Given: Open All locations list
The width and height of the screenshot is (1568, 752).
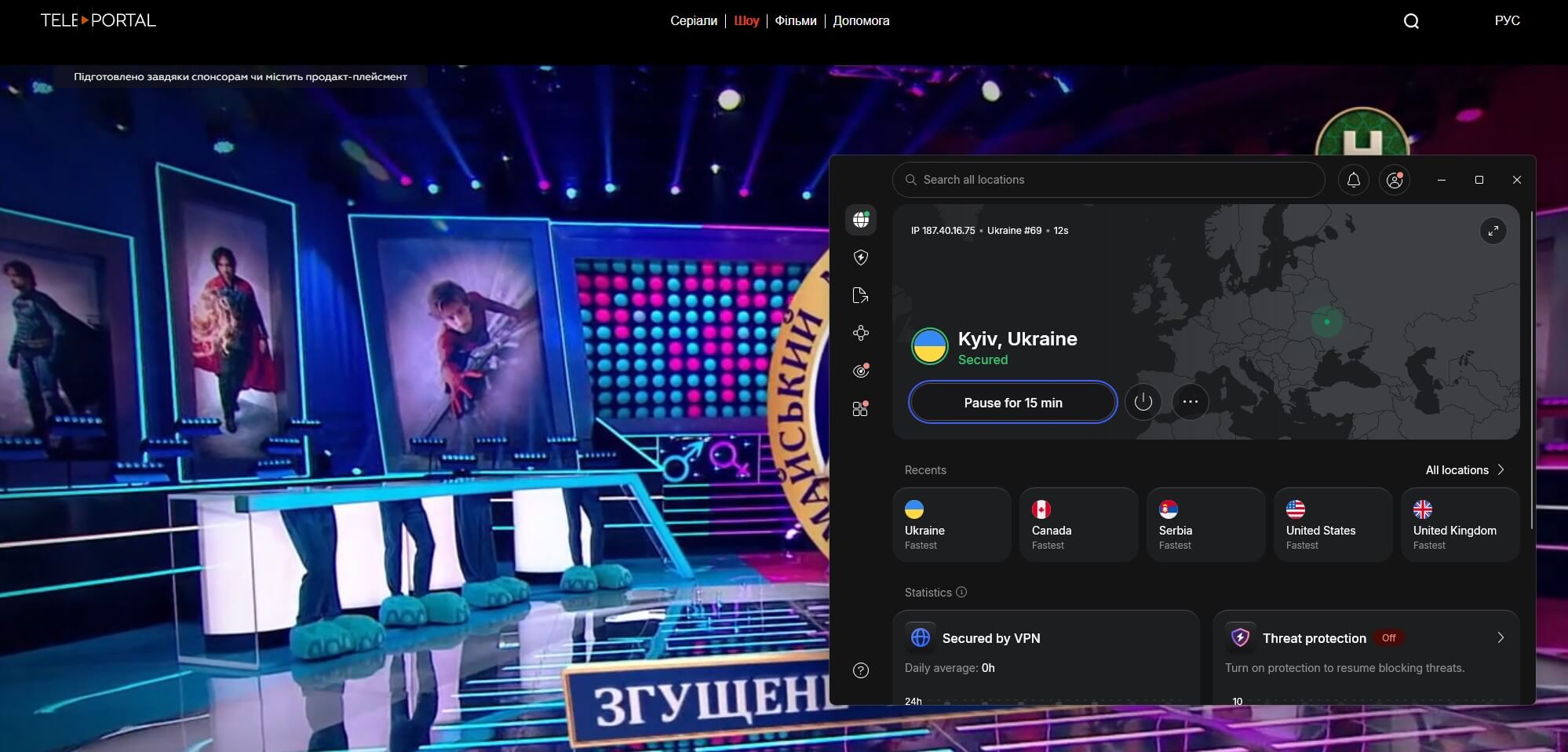Looking at the screenshot, I should [x=1465, y=469].
